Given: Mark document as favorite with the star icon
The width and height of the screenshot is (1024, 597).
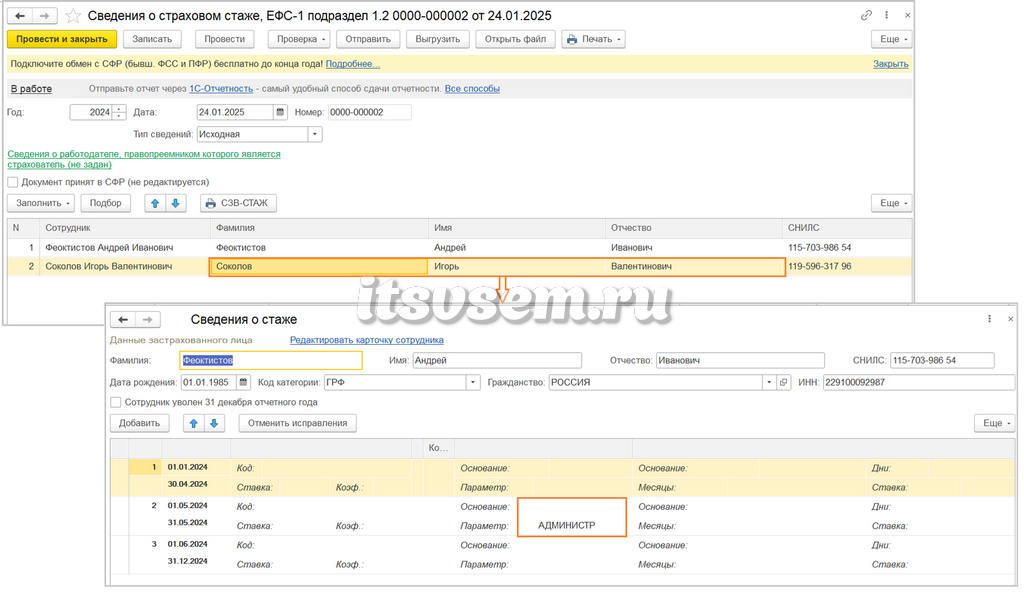Looking at the screenshot, I should [x=73, y=16].
